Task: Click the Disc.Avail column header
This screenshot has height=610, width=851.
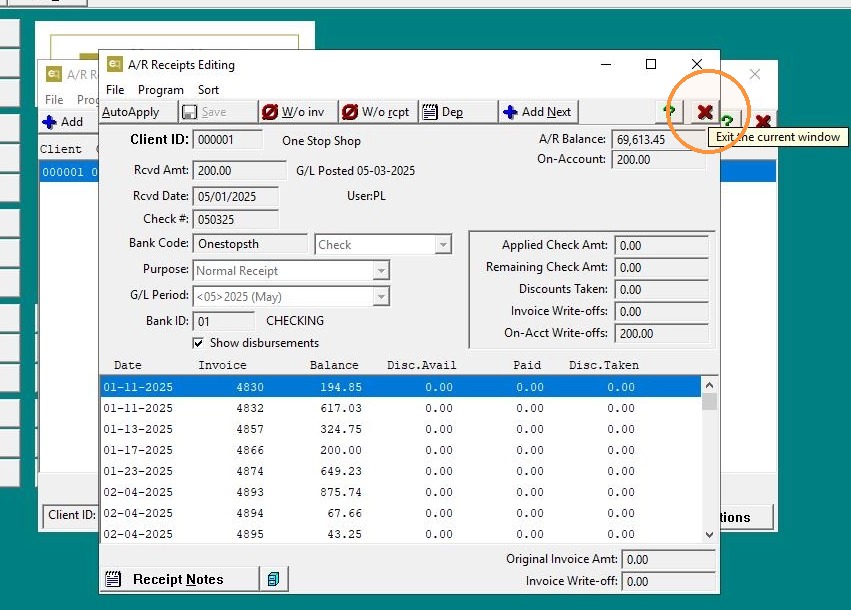Action: 422,365
